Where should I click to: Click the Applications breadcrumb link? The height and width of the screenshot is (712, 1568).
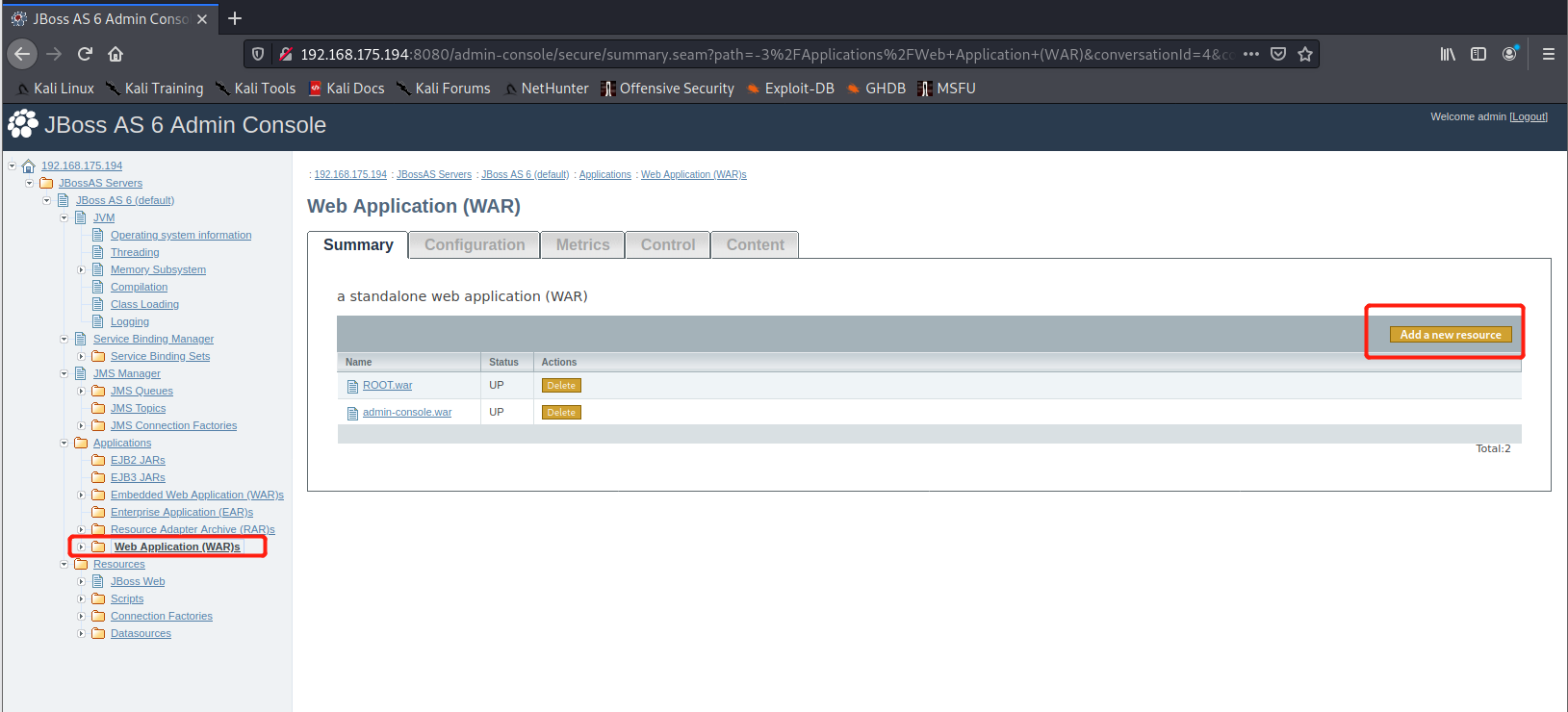604,174
